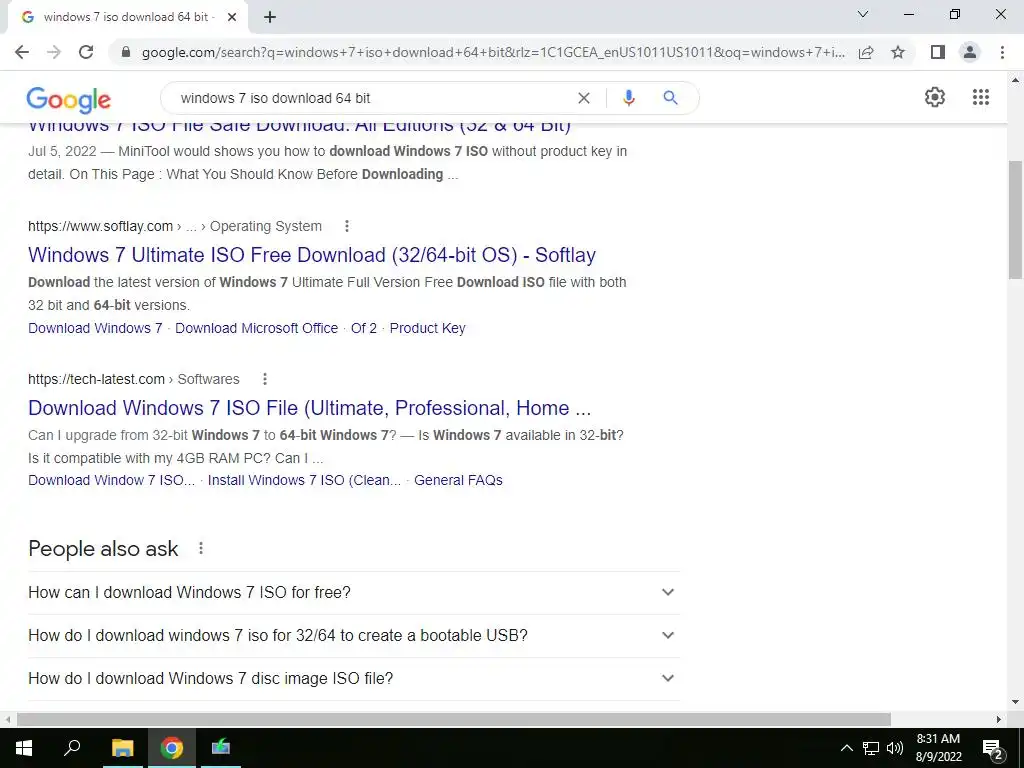Click Download Window 7 ISO... sitelink
This screenshot has height=768, width=1024.
click(112, 480)
